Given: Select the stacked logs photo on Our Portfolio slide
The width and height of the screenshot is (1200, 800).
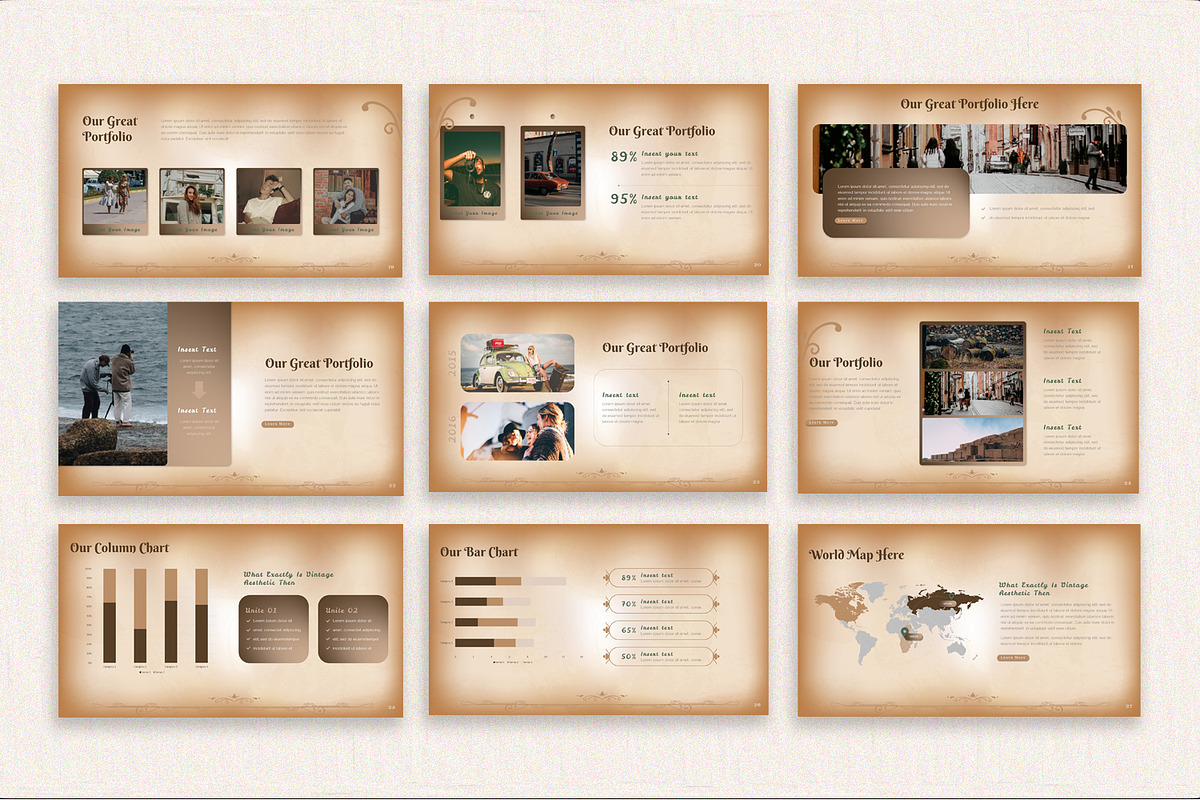Looking at the screenshot, I should (x=973, y=347).
